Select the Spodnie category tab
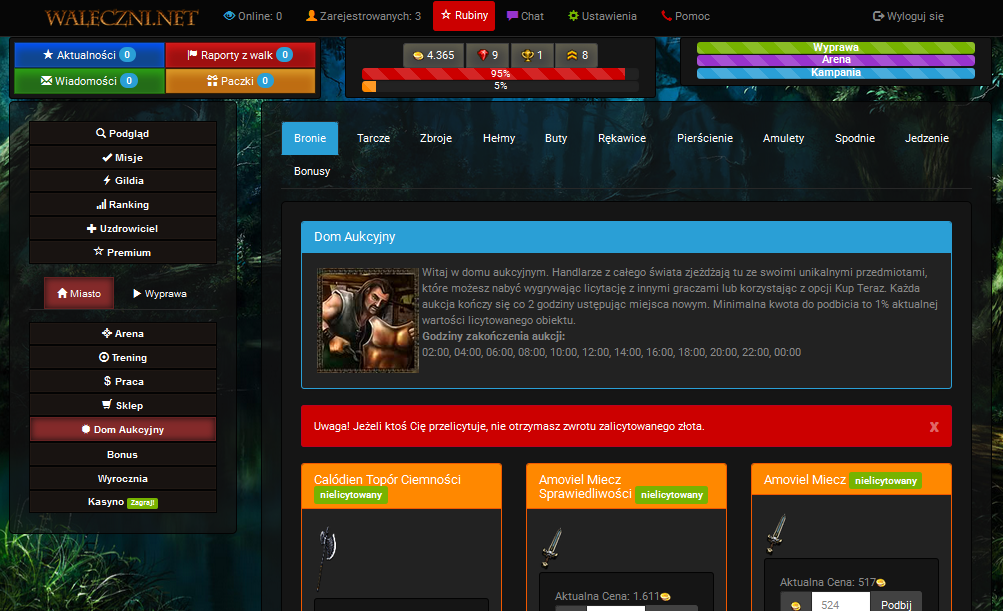The image size is (1003, 611). pyautogui.click(x=855, y=138)
